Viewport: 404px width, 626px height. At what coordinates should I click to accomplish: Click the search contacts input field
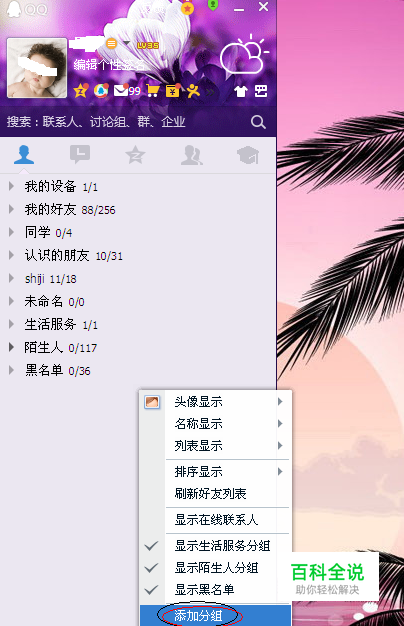click(124, 122)
